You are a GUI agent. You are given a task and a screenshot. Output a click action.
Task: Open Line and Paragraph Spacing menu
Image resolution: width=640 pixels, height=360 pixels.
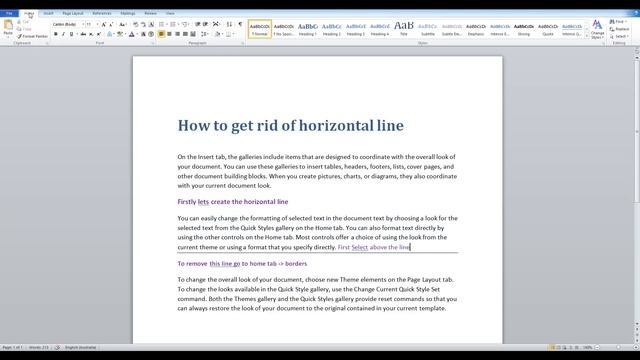(204, 34)
